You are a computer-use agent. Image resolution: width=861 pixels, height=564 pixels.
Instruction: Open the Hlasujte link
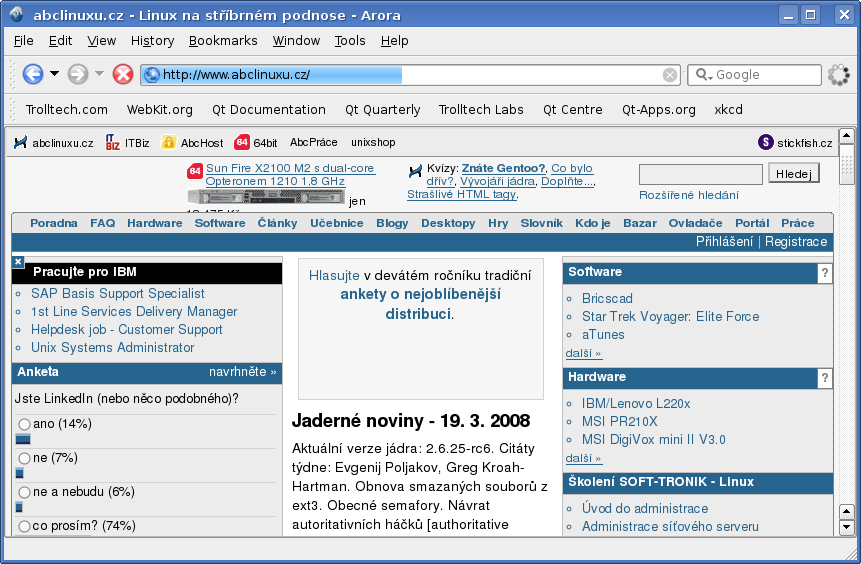(x=334, y=275)
